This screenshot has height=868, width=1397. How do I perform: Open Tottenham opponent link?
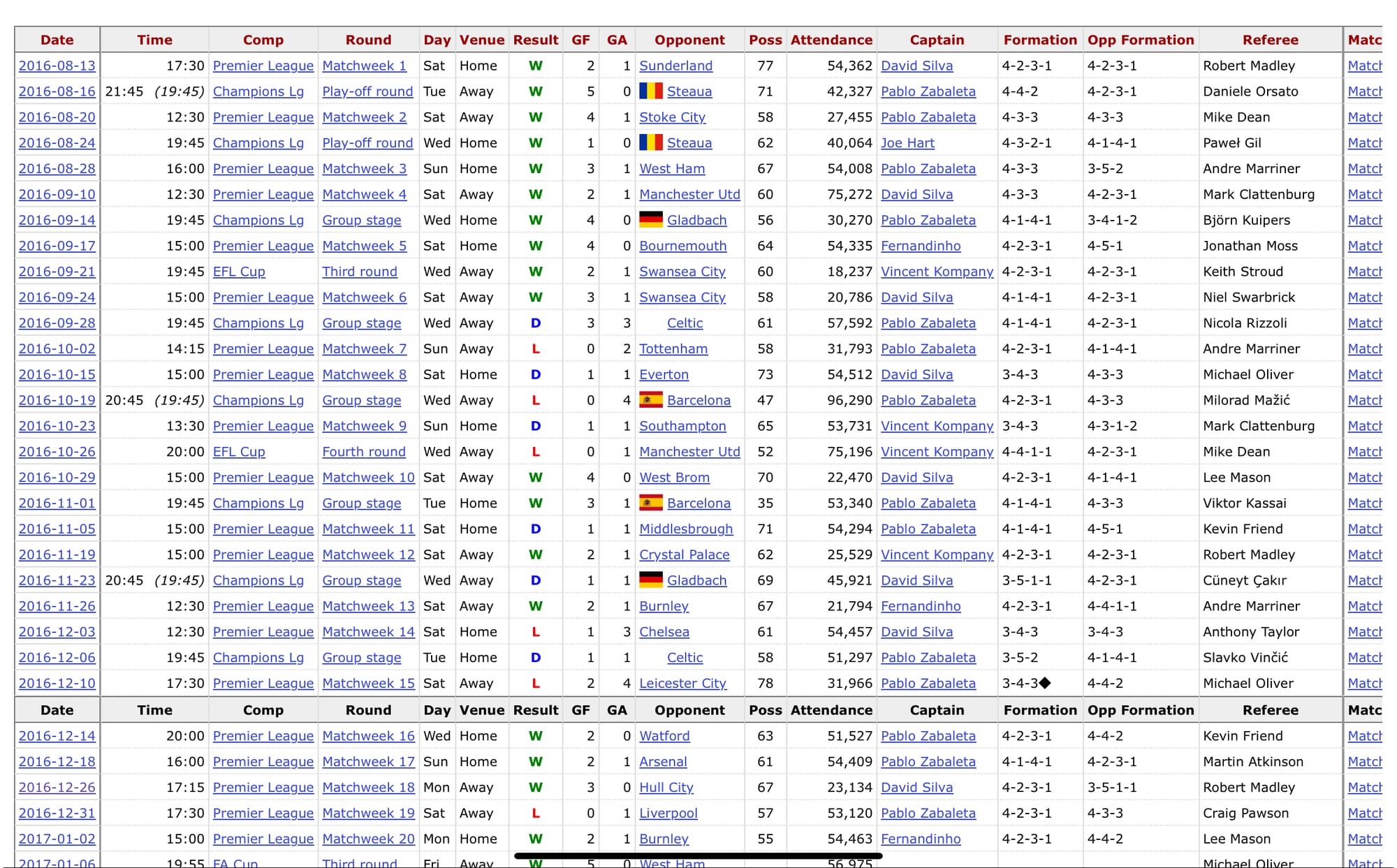(674, 348)
